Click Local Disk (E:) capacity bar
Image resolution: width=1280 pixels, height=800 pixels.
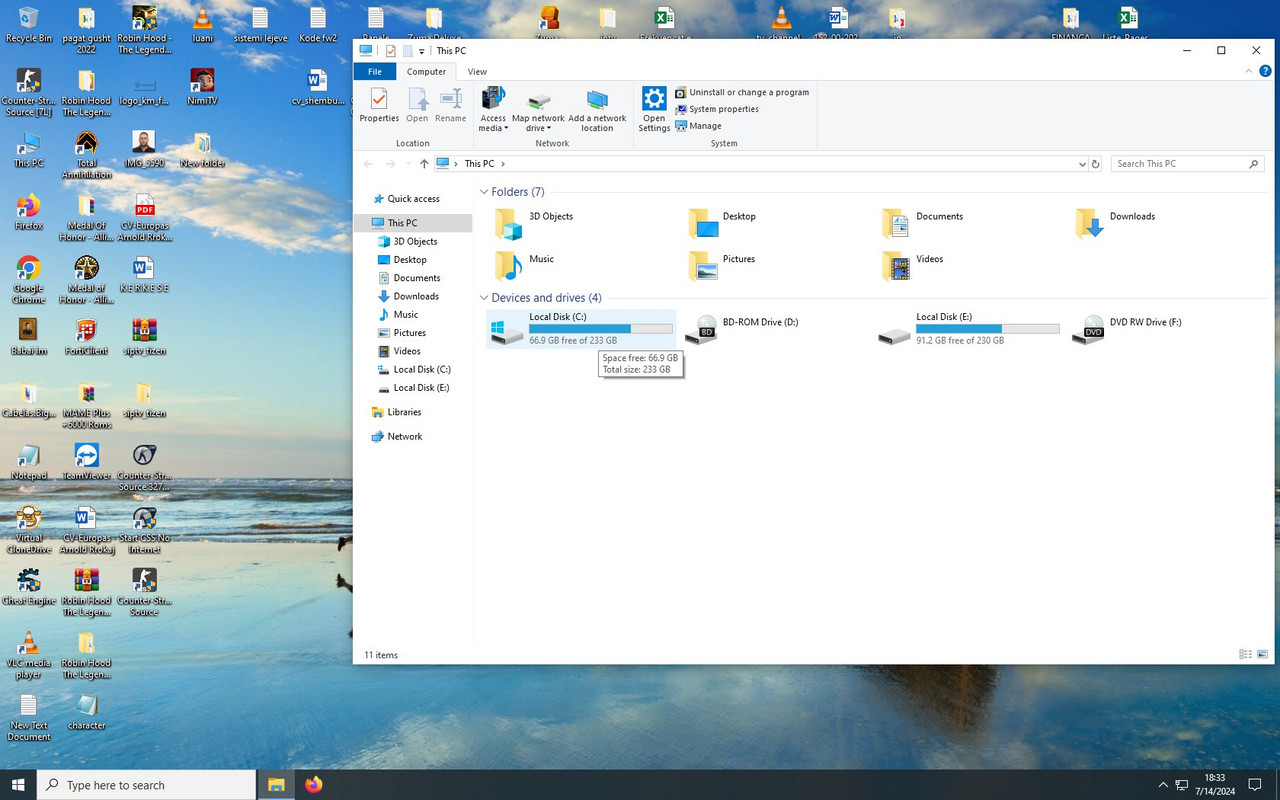click(987, 329)
